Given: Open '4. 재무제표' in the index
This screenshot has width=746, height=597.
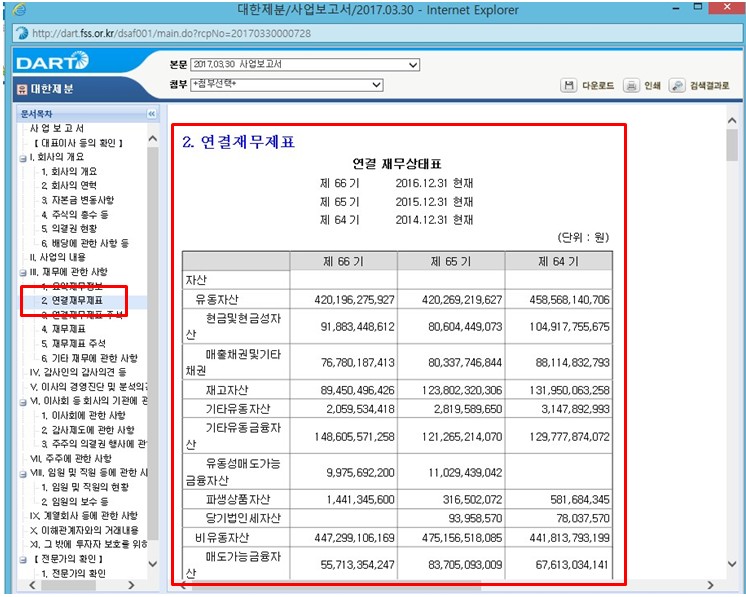Looking at the screenshot, I should [63, 329].
